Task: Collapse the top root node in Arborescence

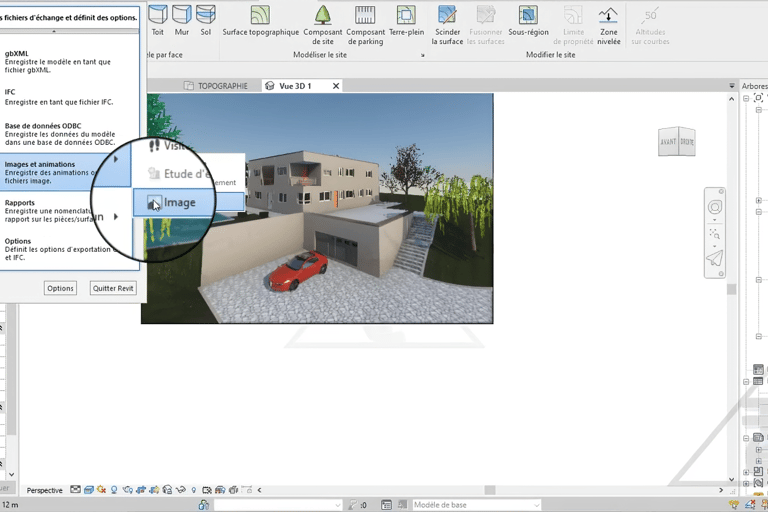Action: (746, 98)
